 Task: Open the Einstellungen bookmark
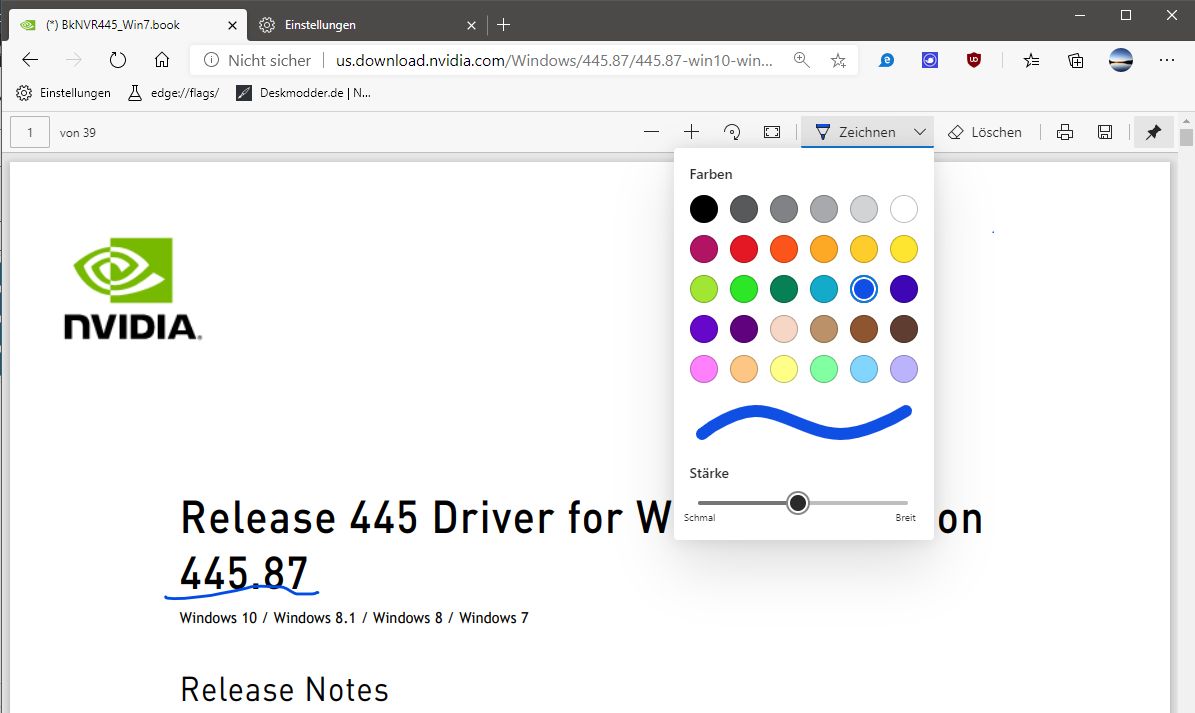tap(63, 93)
